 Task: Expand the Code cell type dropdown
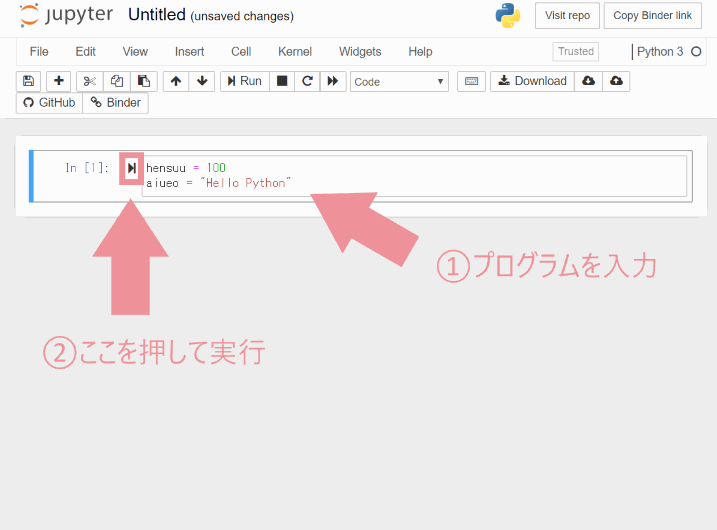point(399,82)
